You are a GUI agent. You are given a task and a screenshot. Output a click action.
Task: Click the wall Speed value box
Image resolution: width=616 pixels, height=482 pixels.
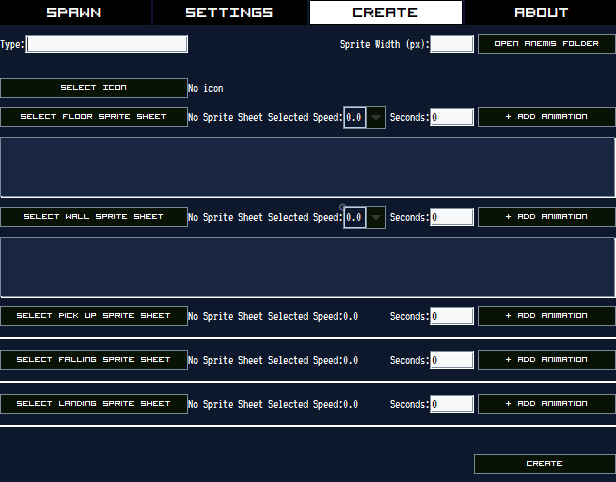[355, 217]
